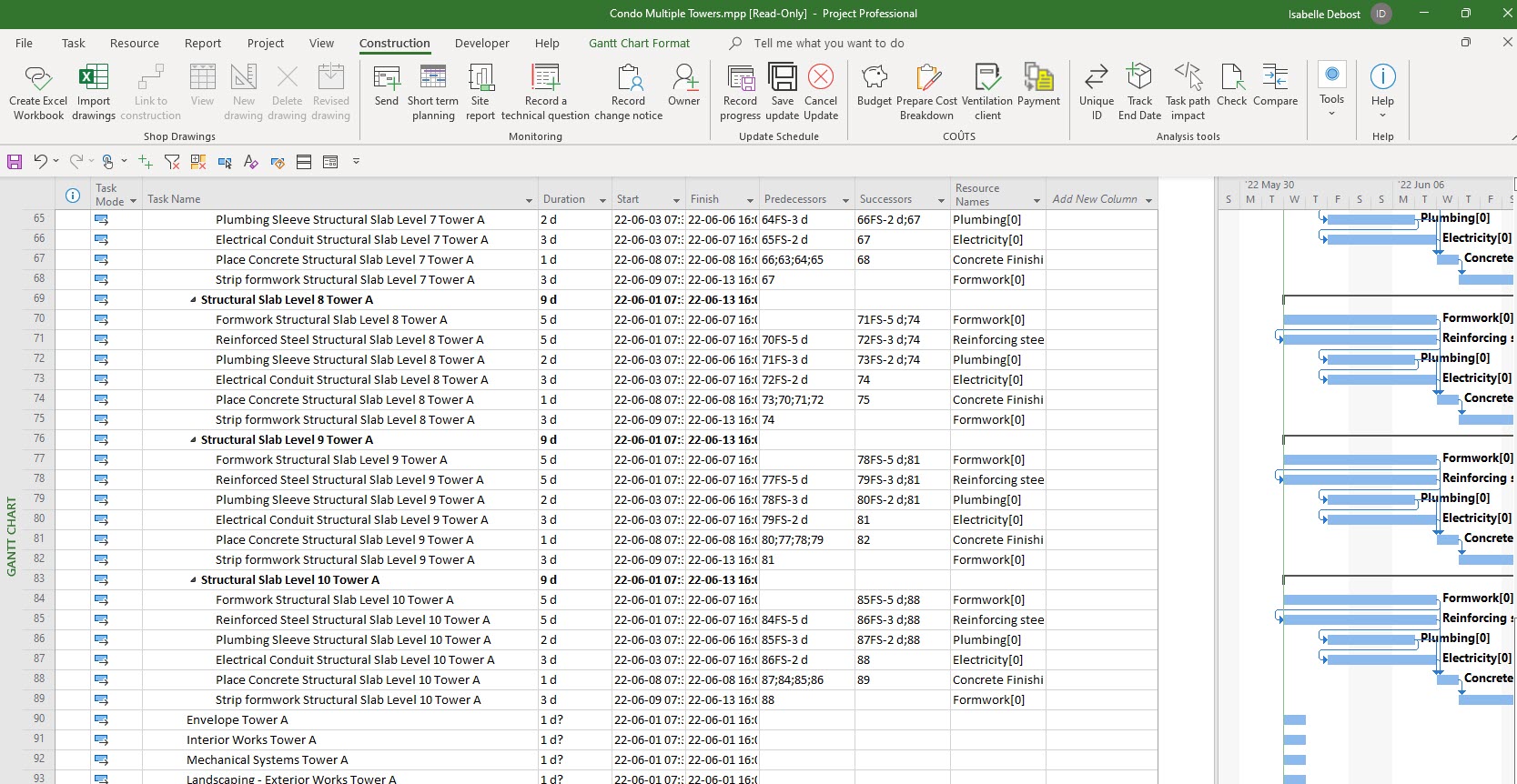The image size is (1517, 784).
Task: Open the Resource Names column dropdown
Action: [1037, 200]
